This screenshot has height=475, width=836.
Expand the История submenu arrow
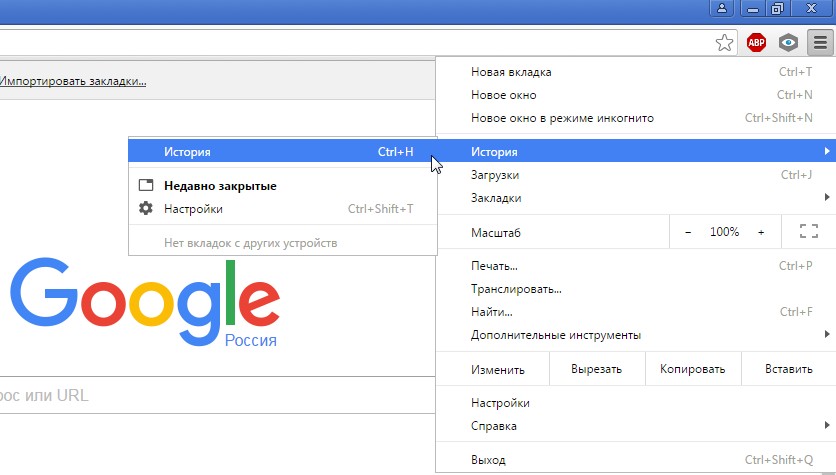(x=826, y=151)
